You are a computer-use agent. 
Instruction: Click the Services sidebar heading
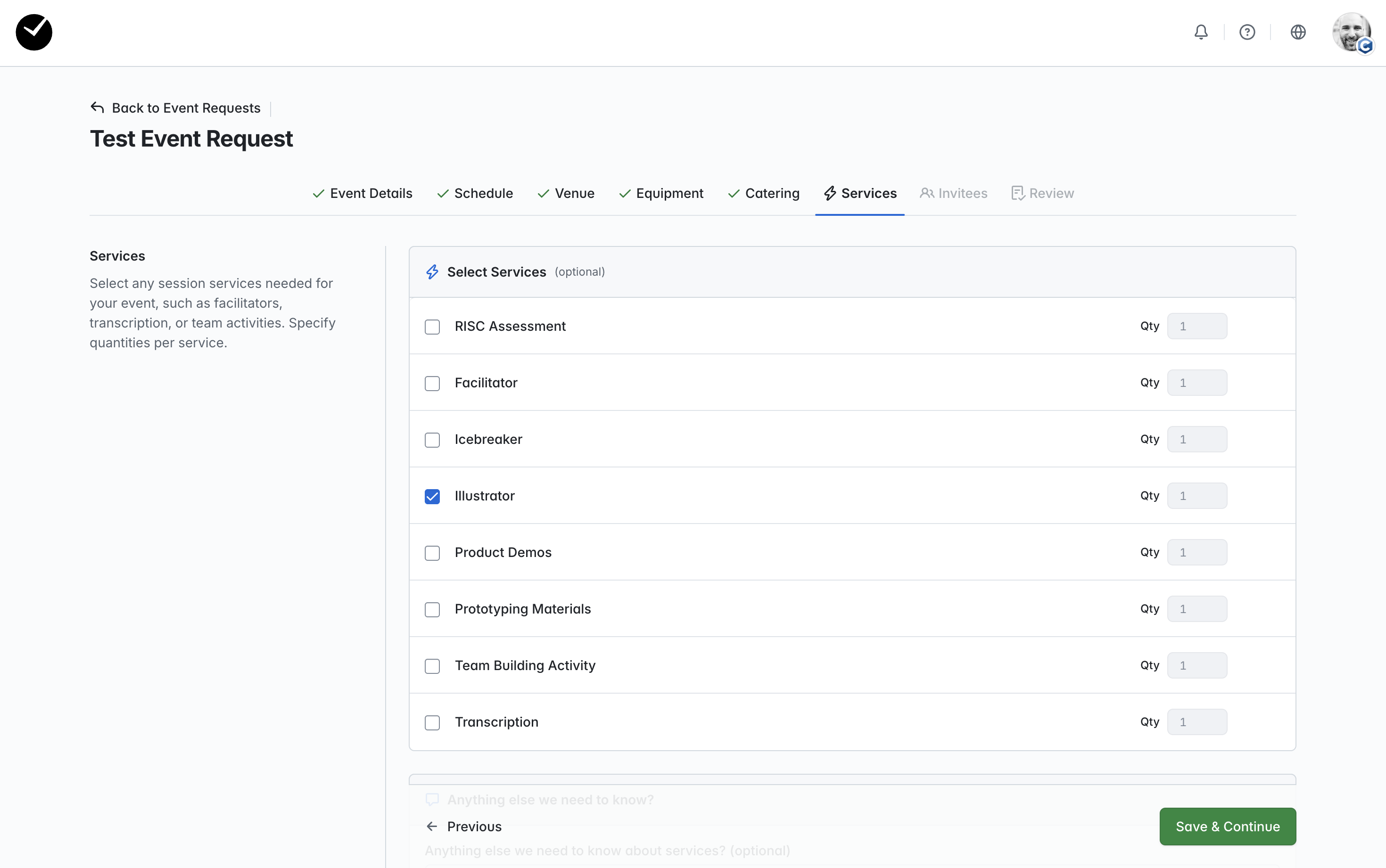coord(117,256)
